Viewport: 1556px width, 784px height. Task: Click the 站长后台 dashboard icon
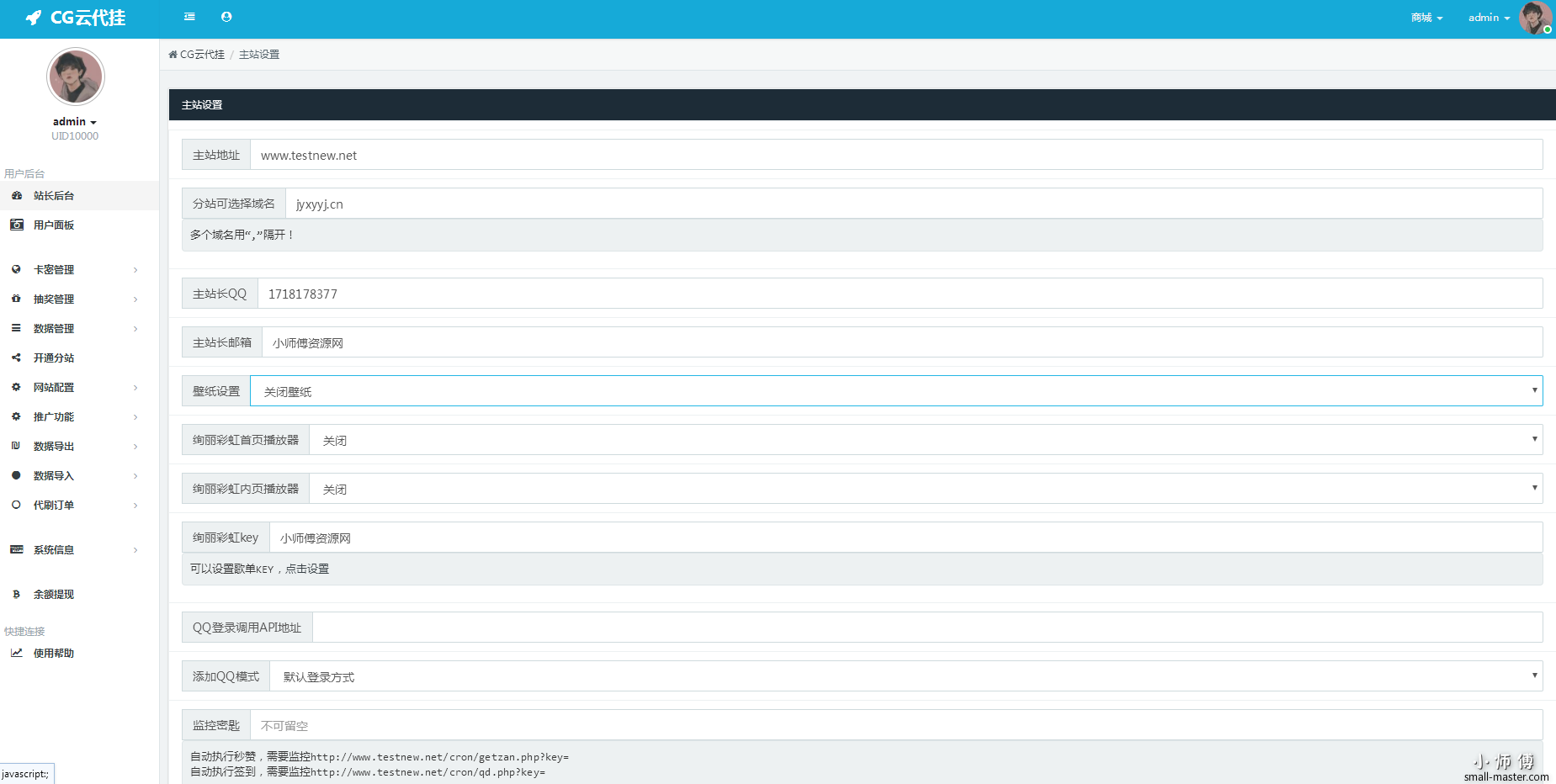16,195
